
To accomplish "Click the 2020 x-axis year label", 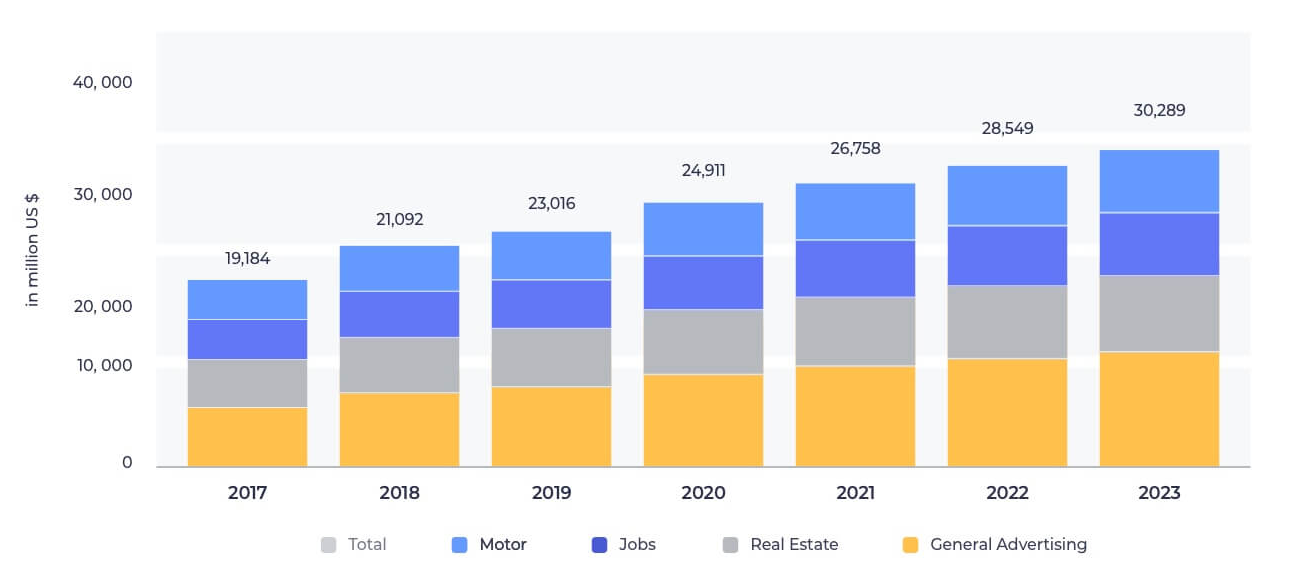I will click(703, 493).
